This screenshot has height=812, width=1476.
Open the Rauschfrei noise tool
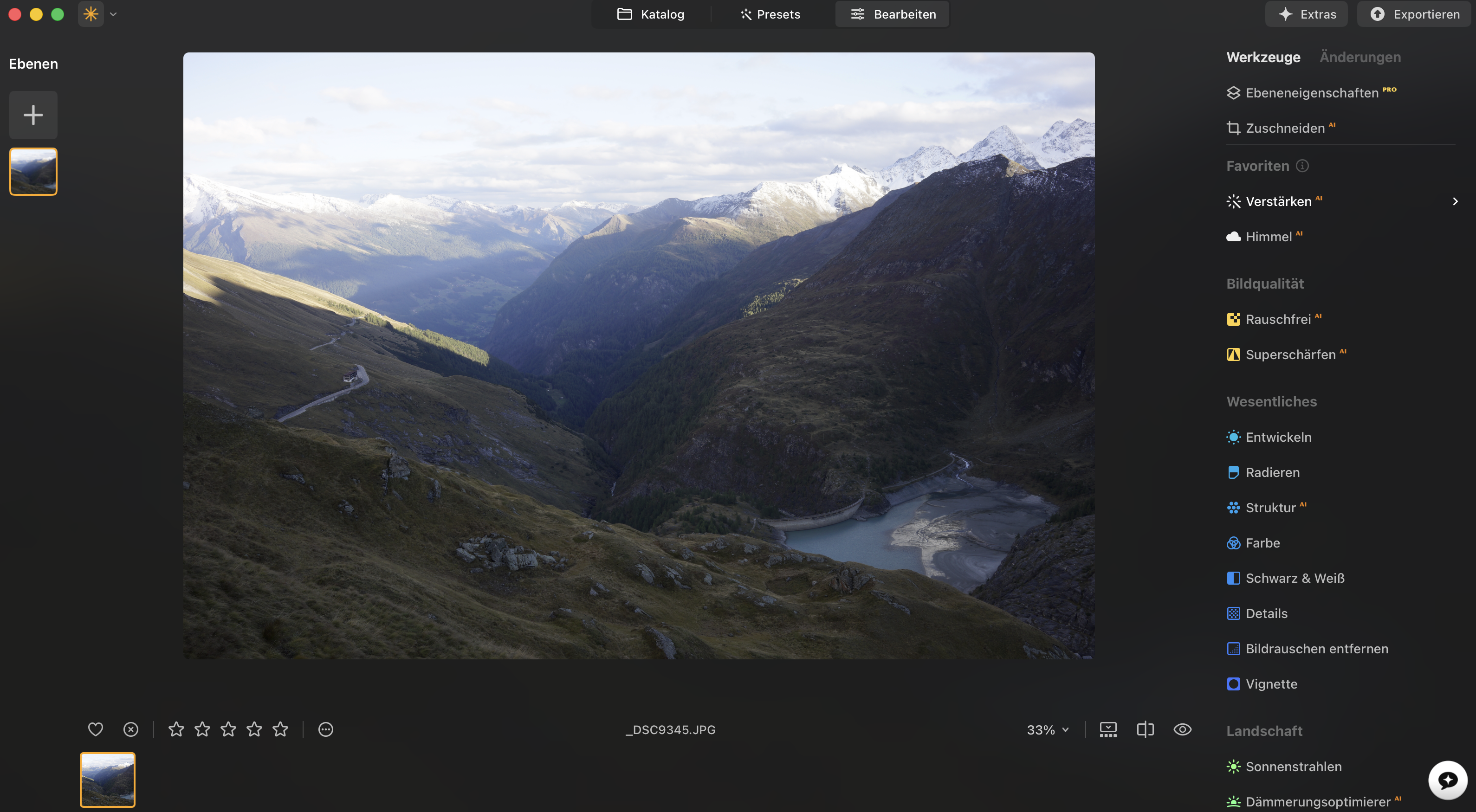pyautogui.click(x=1274, y=319)
